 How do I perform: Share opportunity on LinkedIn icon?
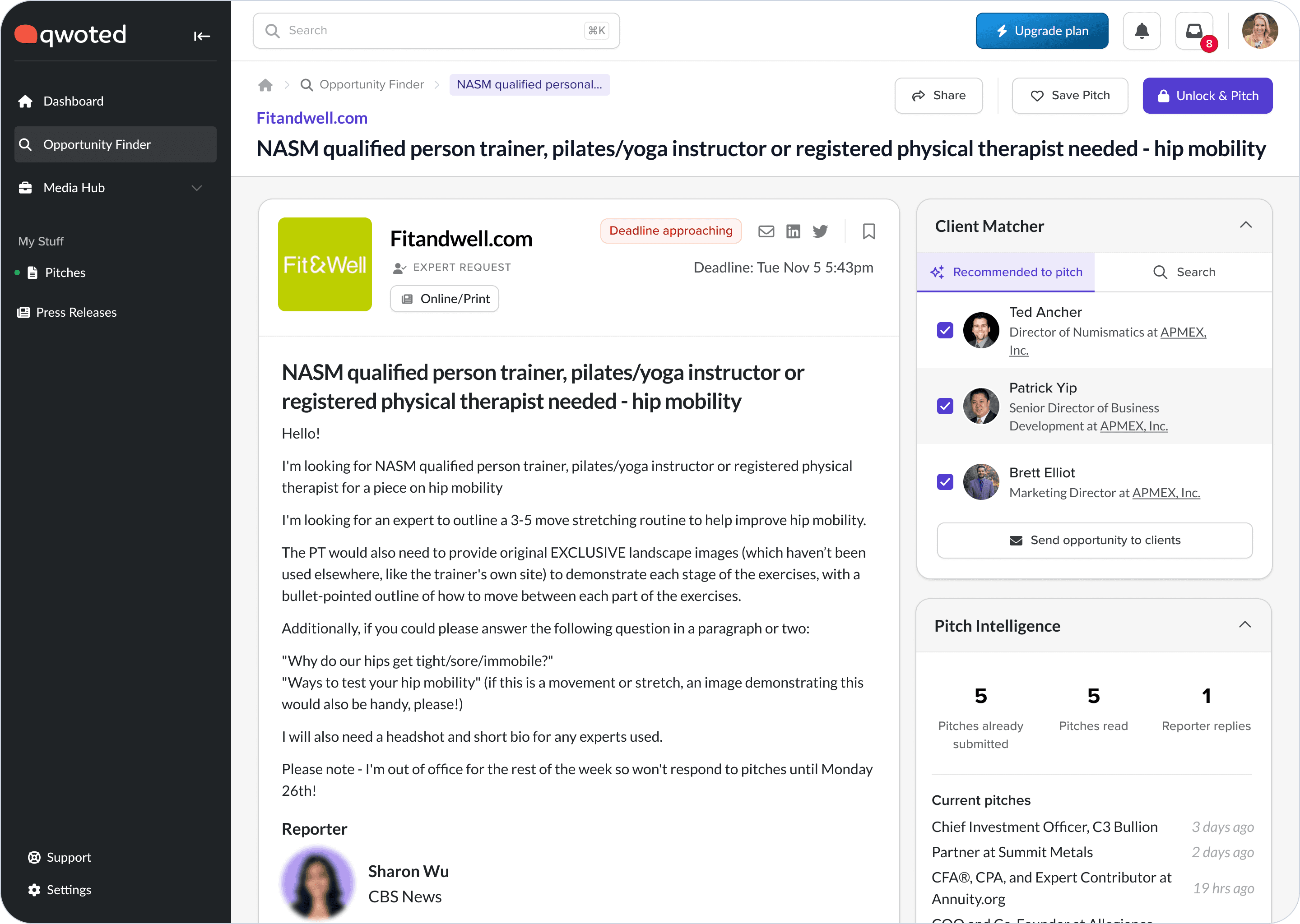click(x=793, y=231)
